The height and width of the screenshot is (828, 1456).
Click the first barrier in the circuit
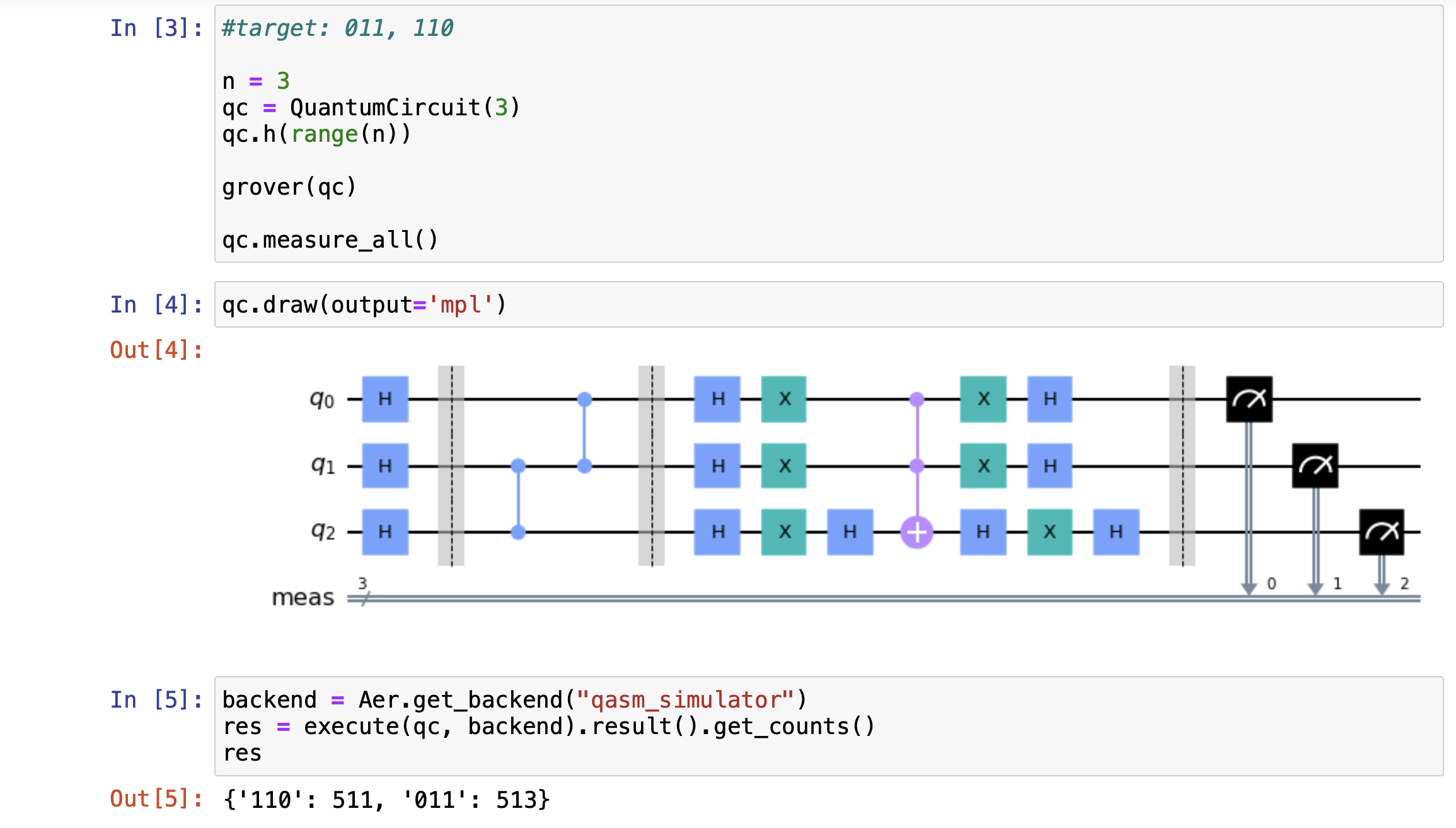coord(451,466)
